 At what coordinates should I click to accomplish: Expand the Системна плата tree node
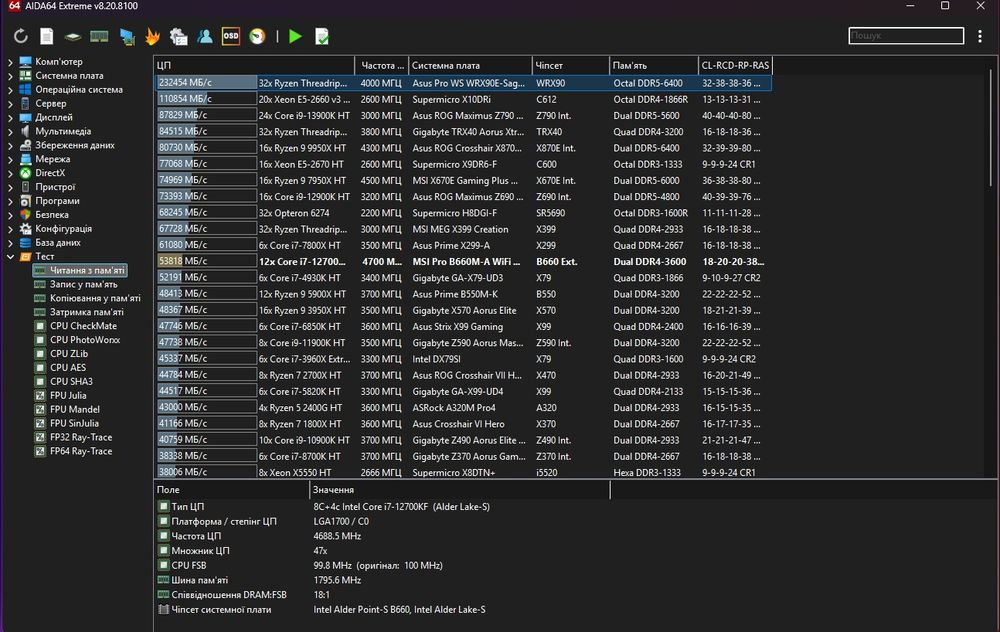(11, 76)
